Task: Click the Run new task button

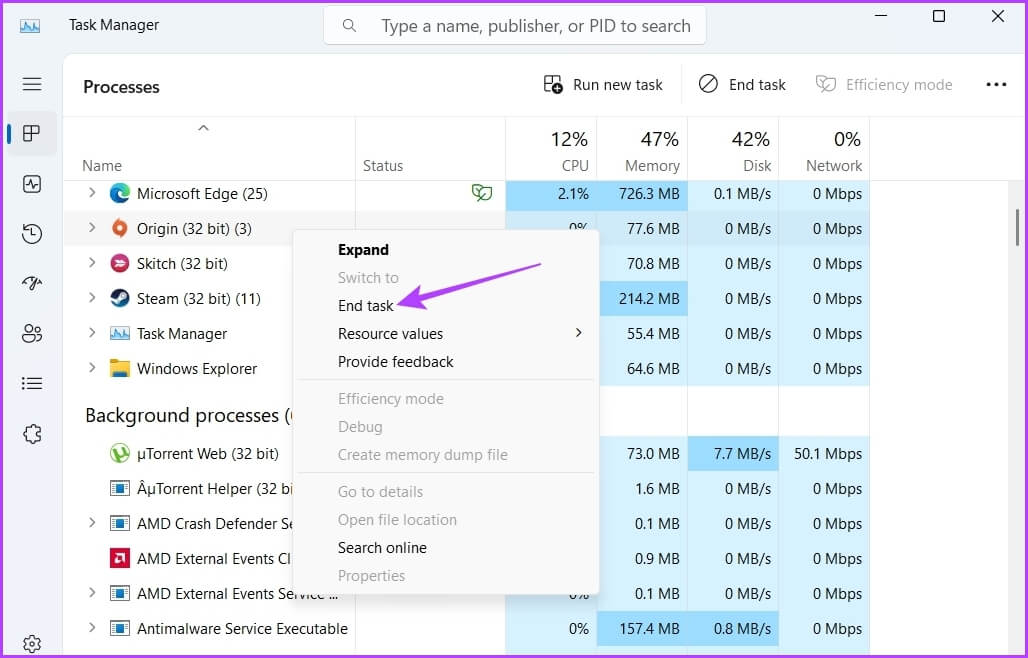Action: click(x=603, y=85)
